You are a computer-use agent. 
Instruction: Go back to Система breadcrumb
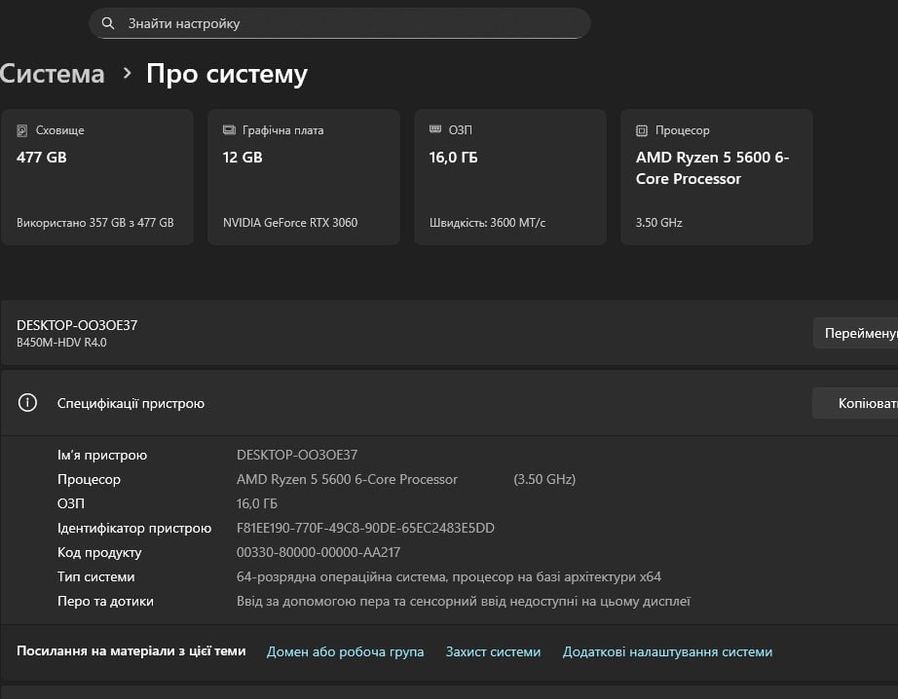pos(52,74)
